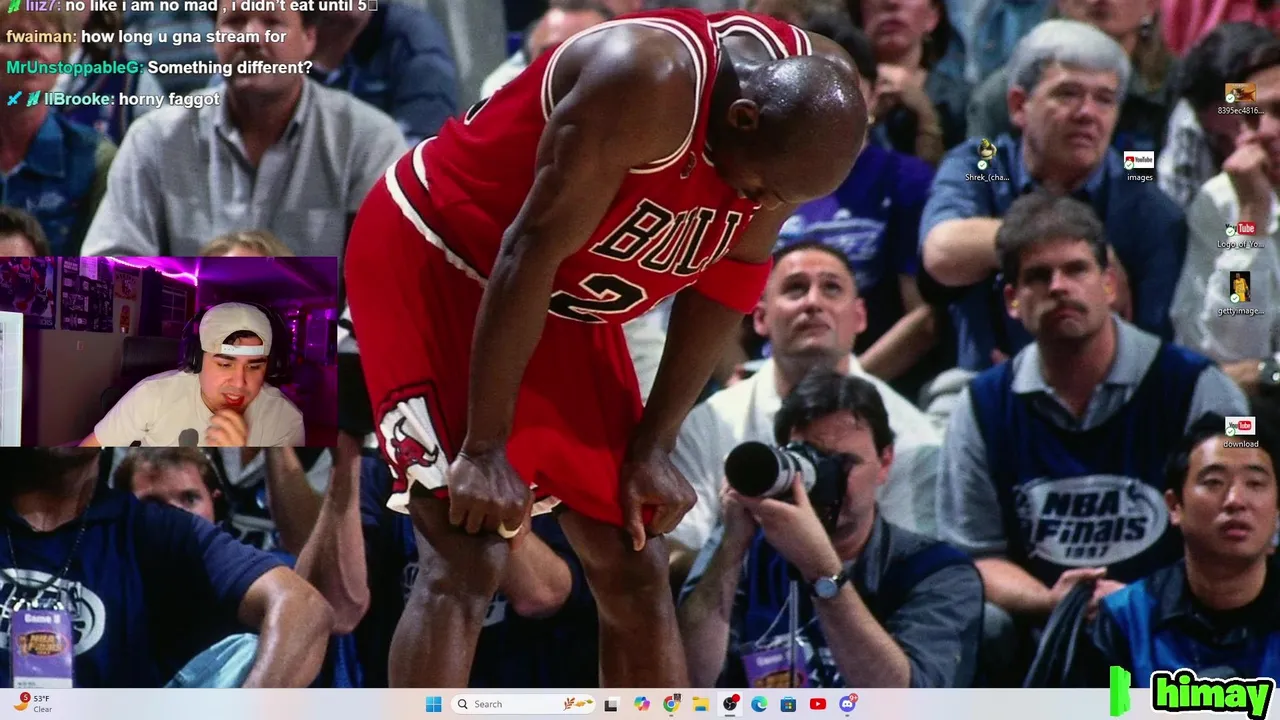
Task: Open the weather widget showing 53°F
Action: [x=34, y=704]
